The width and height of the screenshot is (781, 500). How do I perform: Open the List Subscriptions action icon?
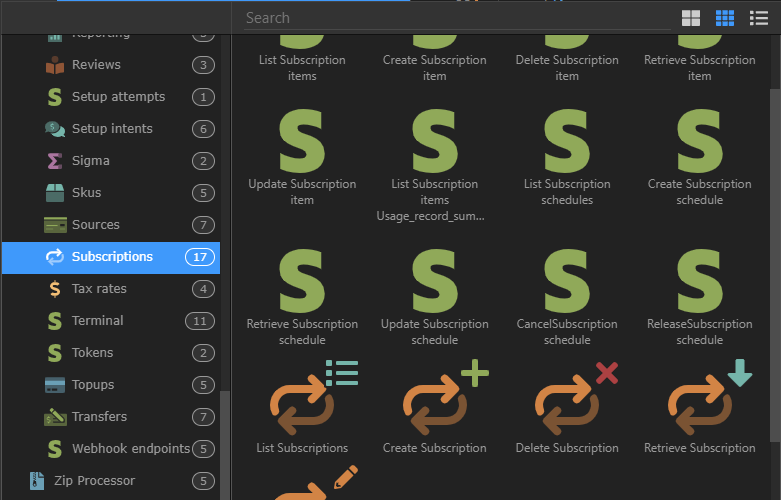314,397
